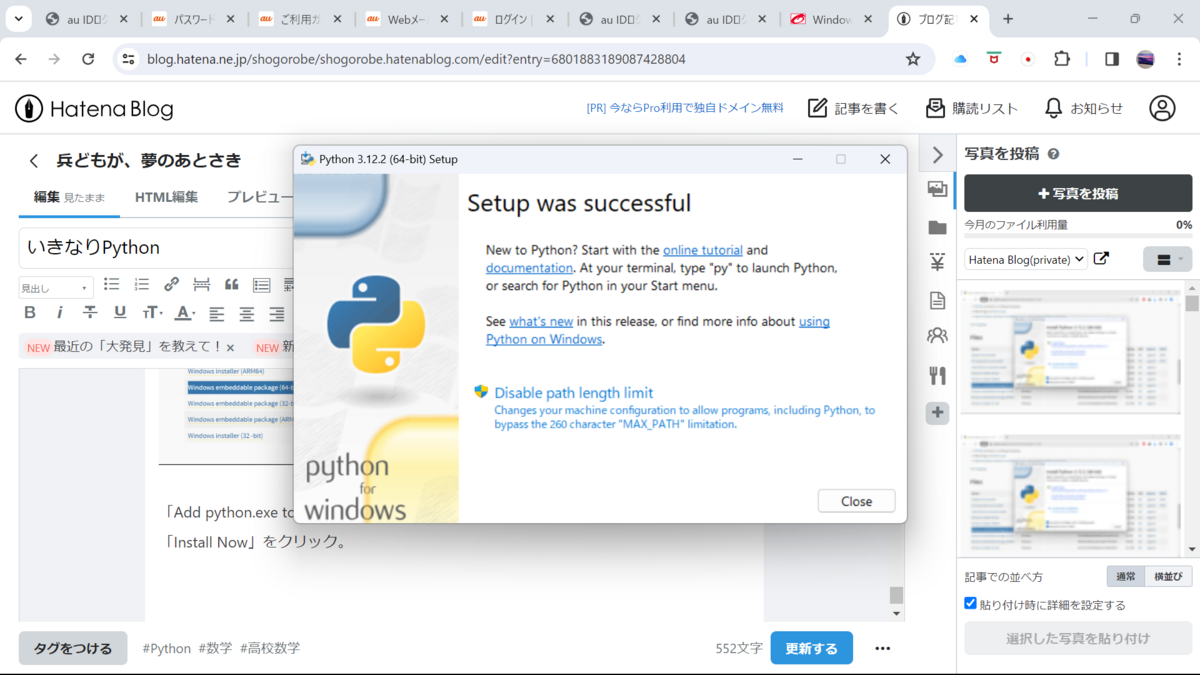Click the dark 写真を投稿 upload button

pyautogui.click(x=1078, y=193)
